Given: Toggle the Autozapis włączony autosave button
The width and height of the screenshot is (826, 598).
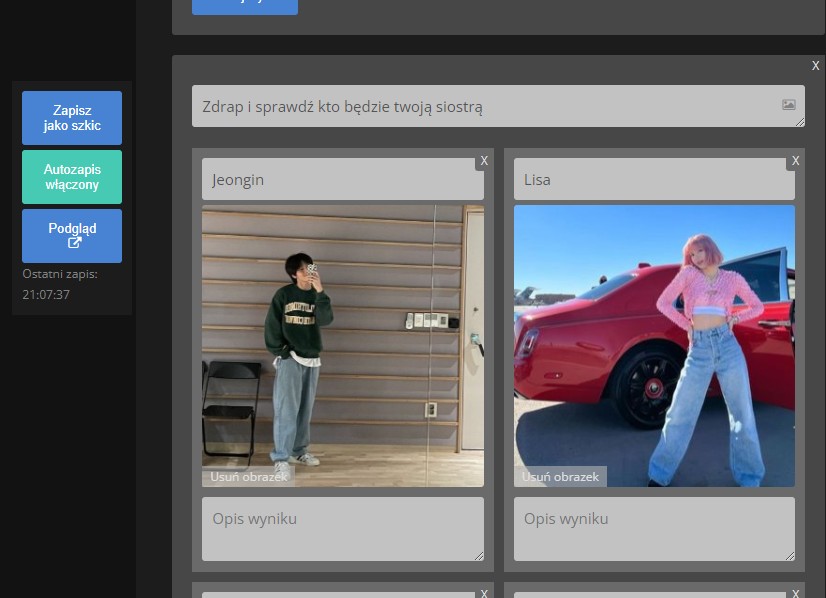Looking at the screenshot, I should (72, 177).
